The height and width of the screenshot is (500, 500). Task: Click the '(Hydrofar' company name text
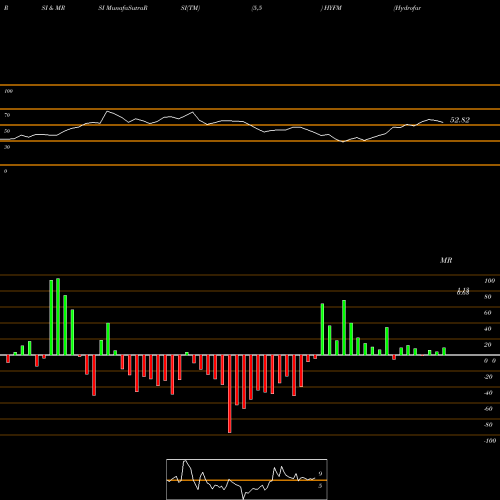(x=407, y=8)
